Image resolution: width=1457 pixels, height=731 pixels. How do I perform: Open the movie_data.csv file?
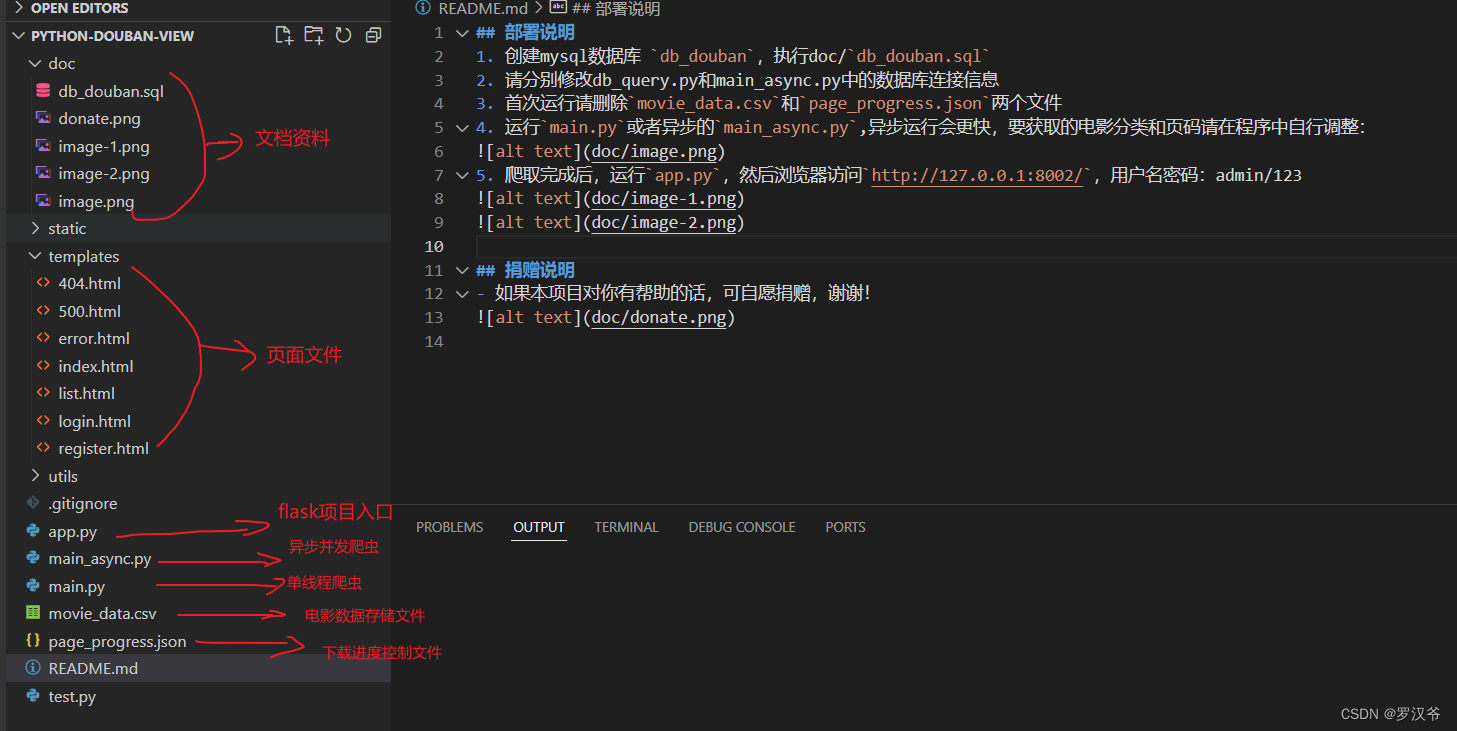[102, 614]
